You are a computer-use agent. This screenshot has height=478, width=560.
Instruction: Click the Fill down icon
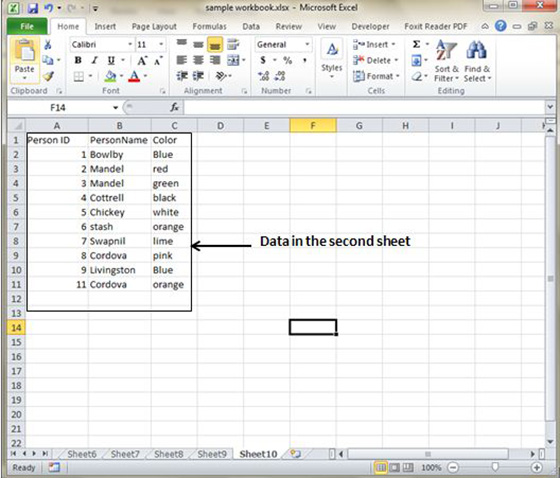[416, 60]
